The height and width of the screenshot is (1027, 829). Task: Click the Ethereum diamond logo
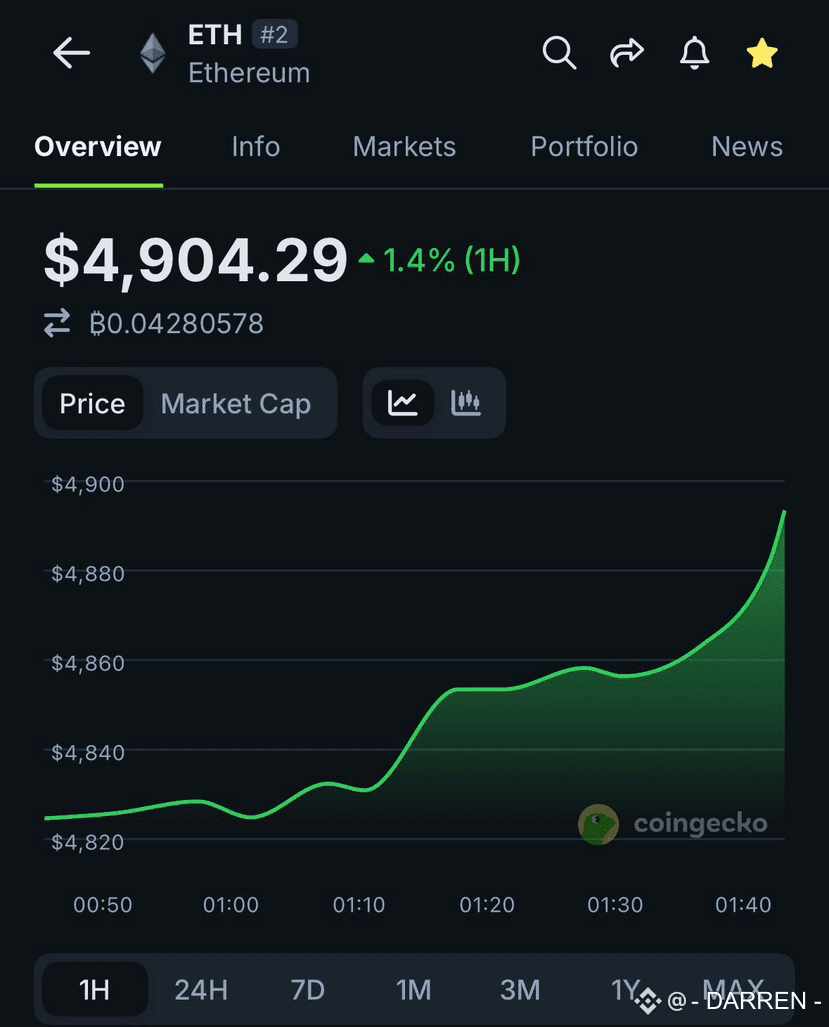tap(153, 53)
